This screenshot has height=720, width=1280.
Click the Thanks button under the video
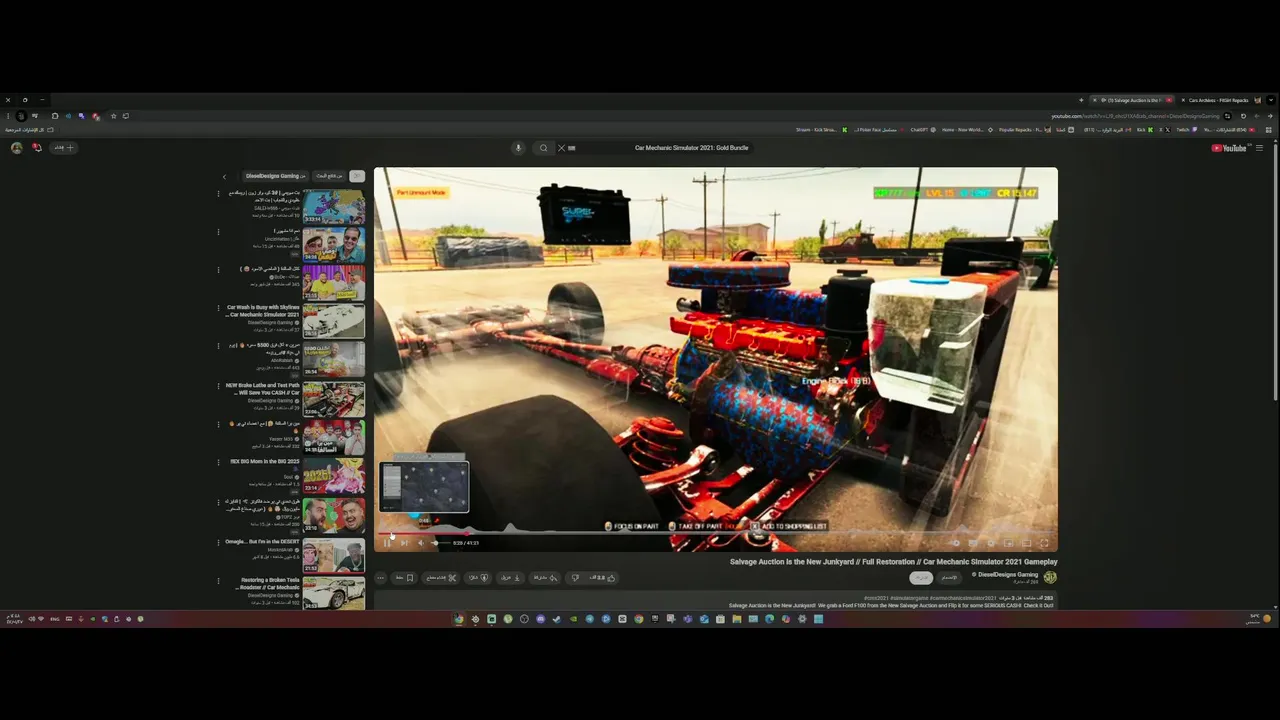(477, 577)
